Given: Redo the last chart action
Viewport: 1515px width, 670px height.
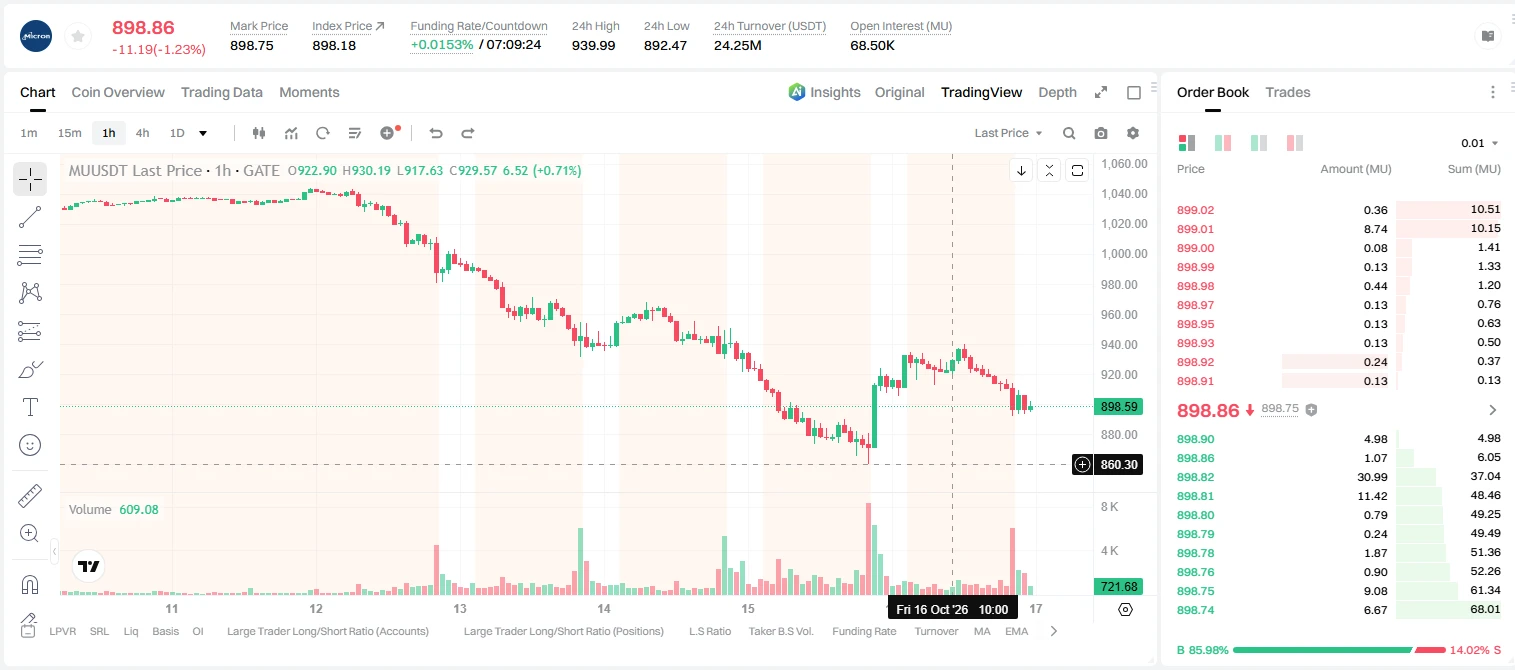Looking at the screenshot, I should click(467, 133).
